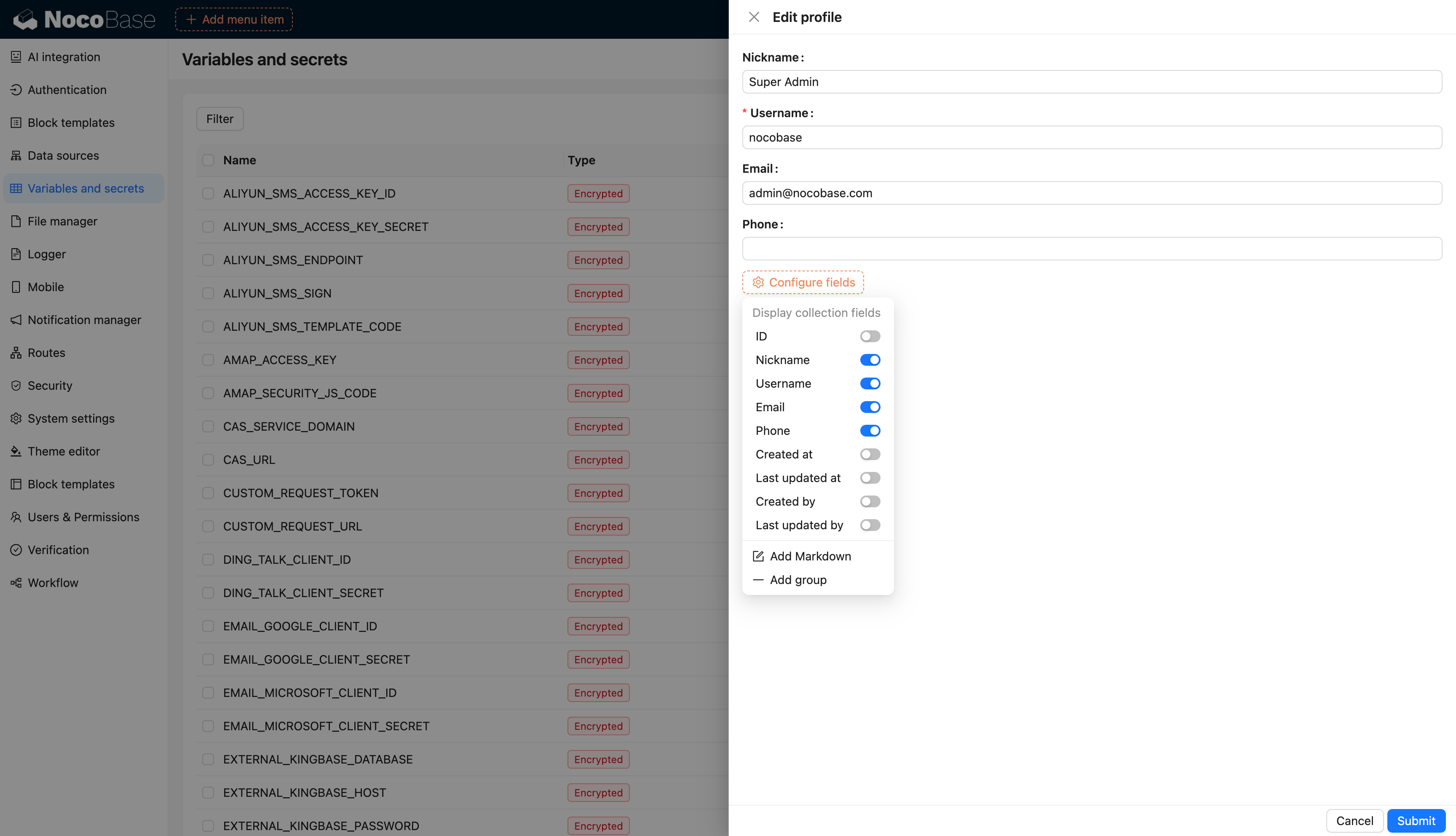The width and height of the screenshot is (1456, 836).
Task: Click the Add Markdown edit icon
Action: [x=758, y=556]
